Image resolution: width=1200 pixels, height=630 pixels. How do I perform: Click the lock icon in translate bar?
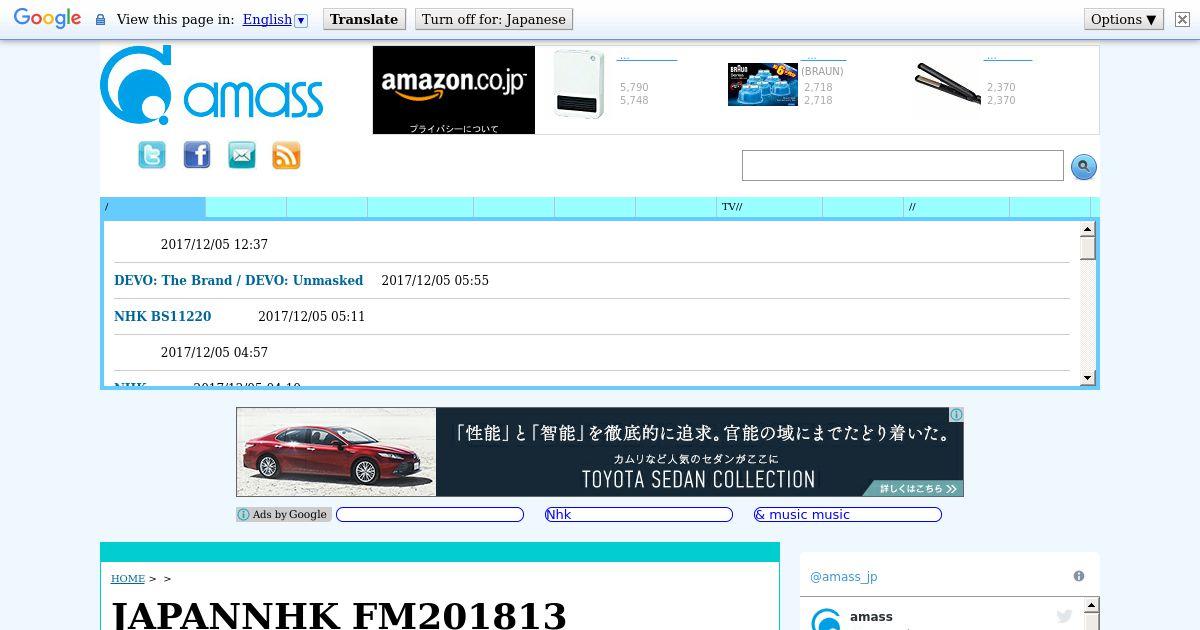pos(100,19)
